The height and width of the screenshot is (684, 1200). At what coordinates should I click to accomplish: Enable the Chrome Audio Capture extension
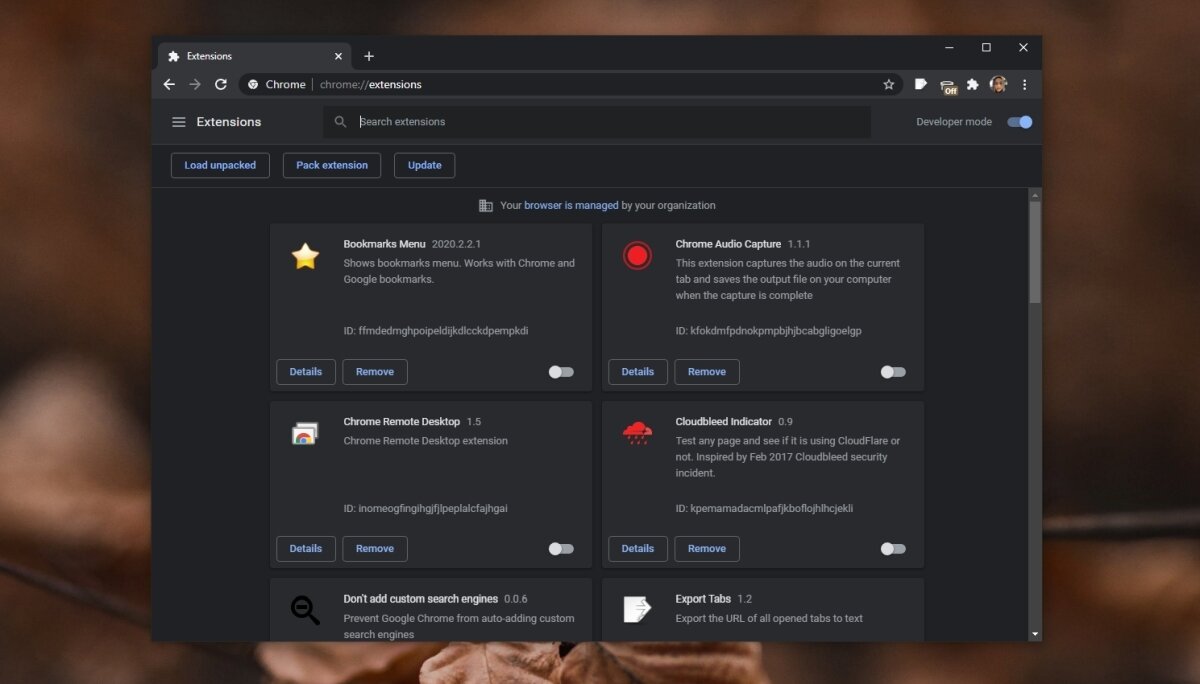[893, 372]
